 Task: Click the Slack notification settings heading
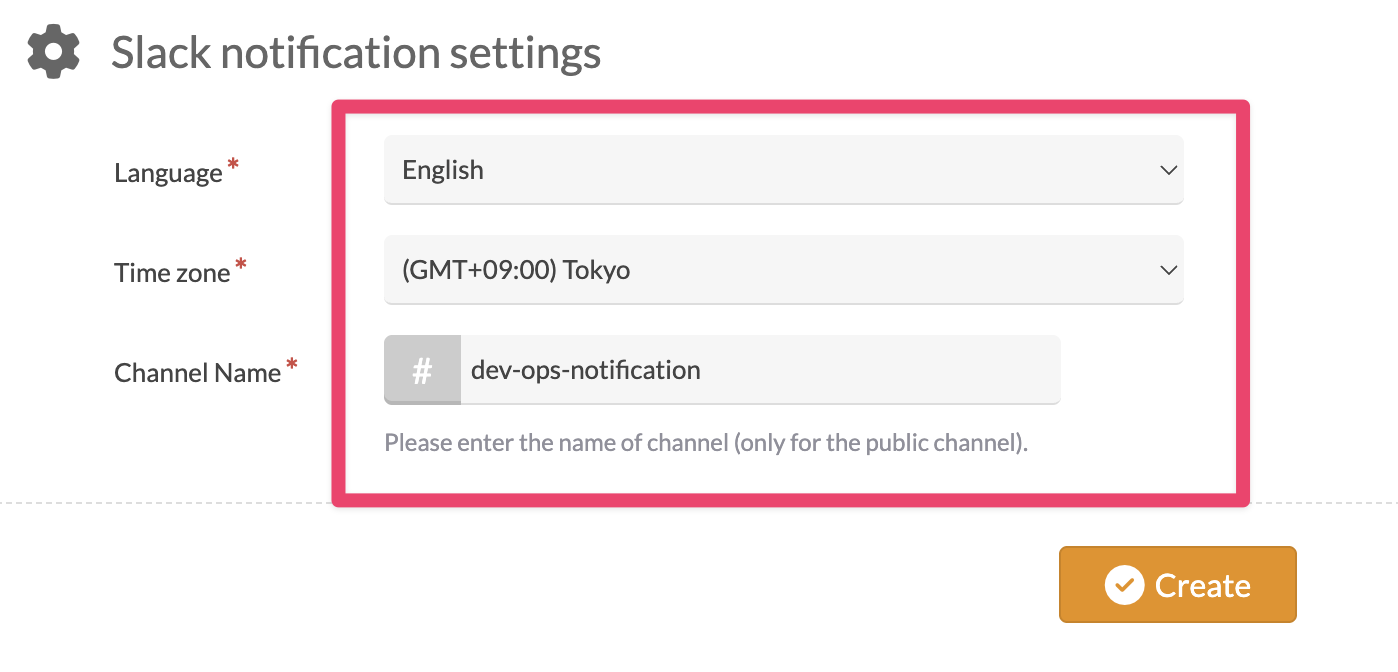(356, 52)
